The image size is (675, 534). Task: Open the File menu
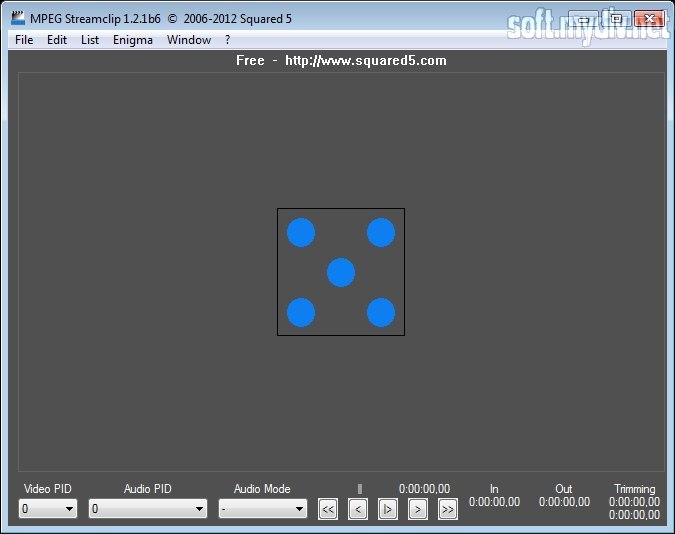[x=24, y=40]
